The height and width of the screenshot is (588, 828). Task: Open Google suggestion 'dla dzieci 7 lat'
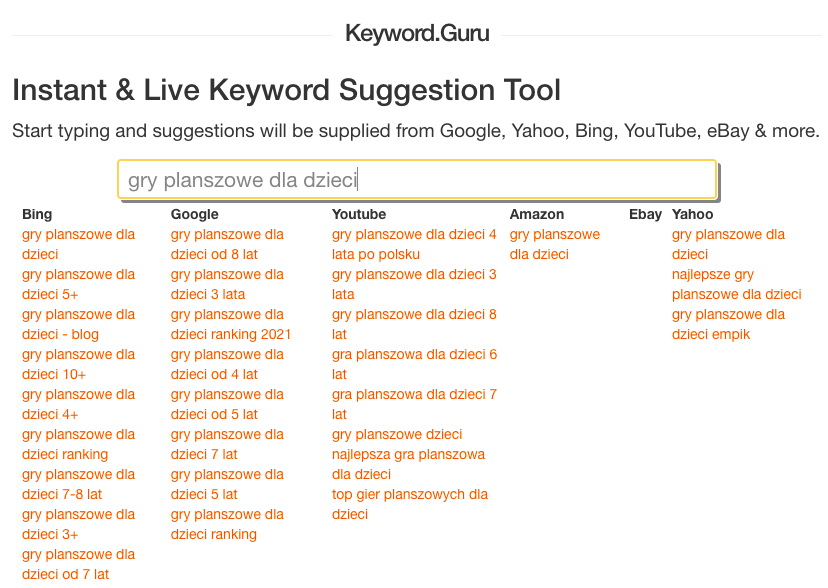[227, 444]
